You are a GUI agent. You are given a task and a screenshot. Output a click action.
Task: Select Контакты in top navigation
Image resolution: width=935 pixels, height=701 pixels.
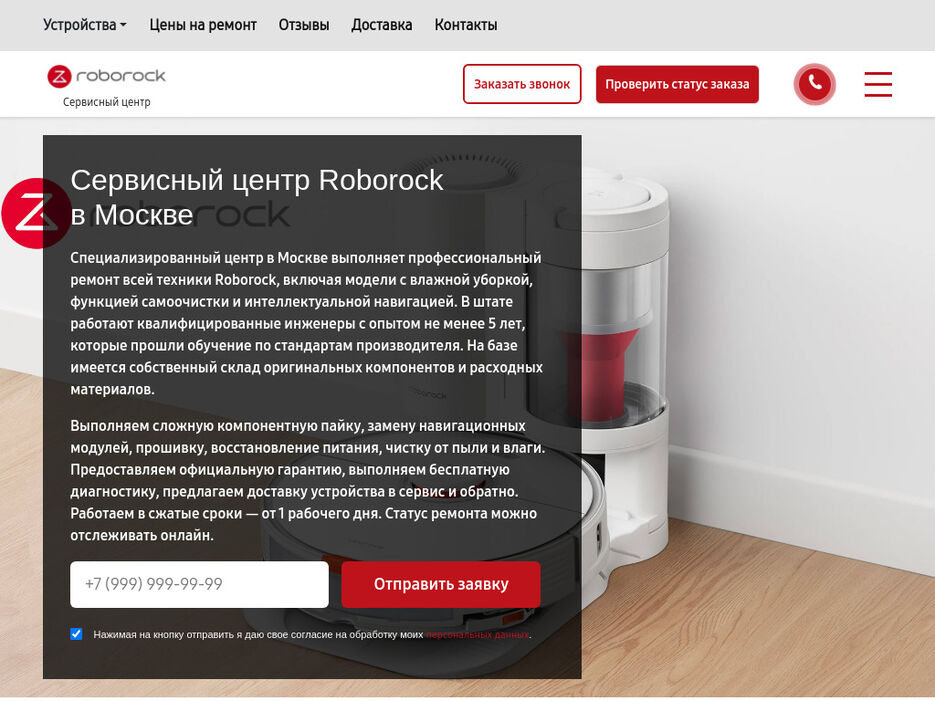click(466, 25)
